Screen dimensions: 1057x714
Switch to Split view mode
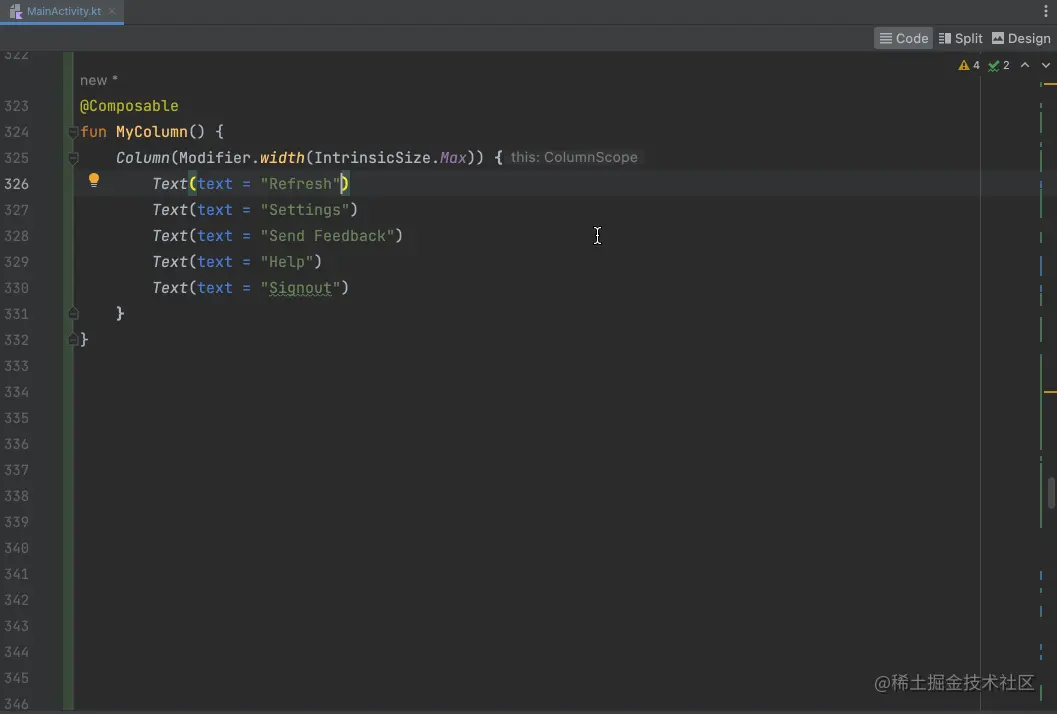(x=961, y=38)
